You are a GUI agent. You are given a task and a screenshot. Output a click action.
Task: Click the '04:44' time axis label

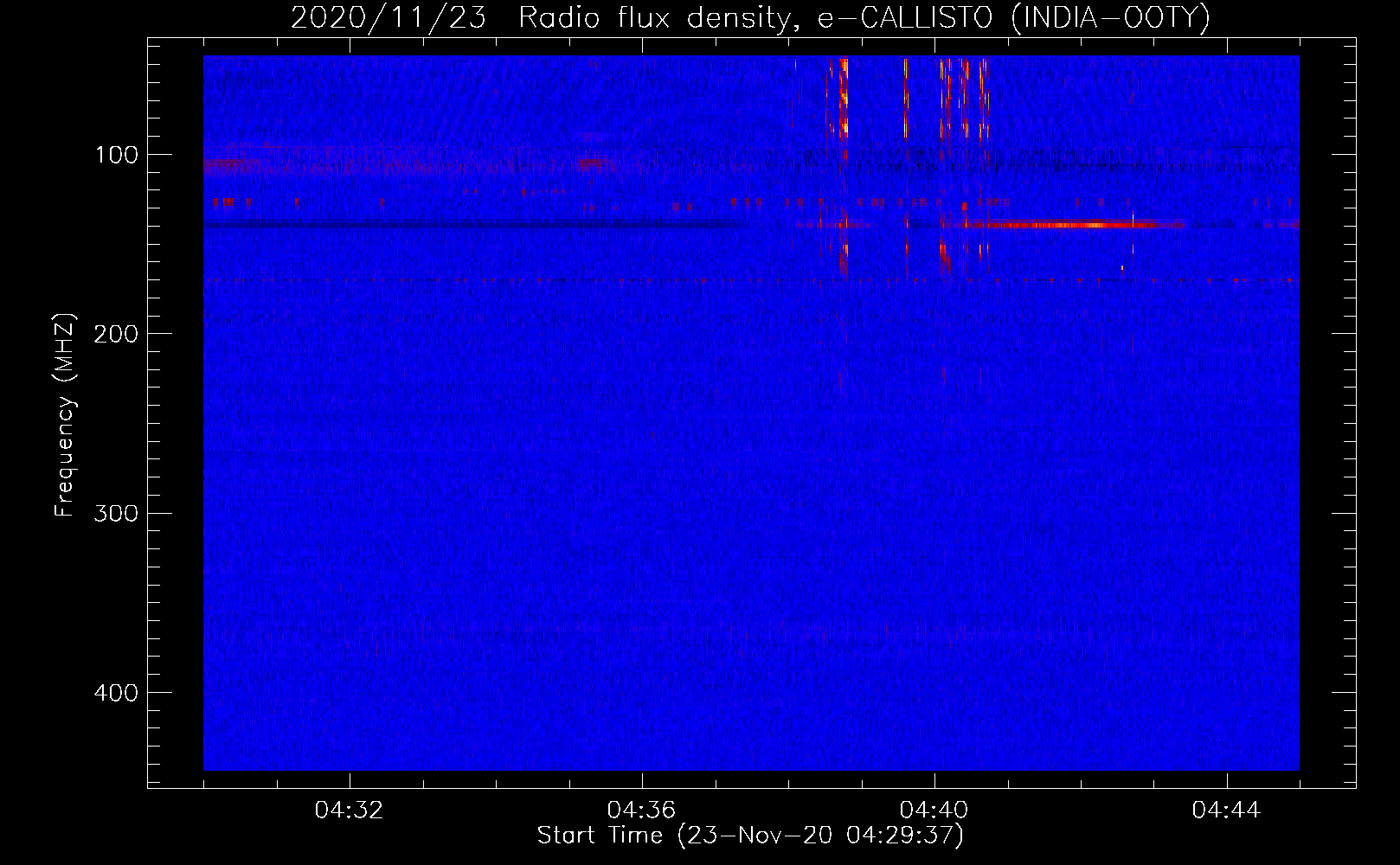coord(1226,811)
